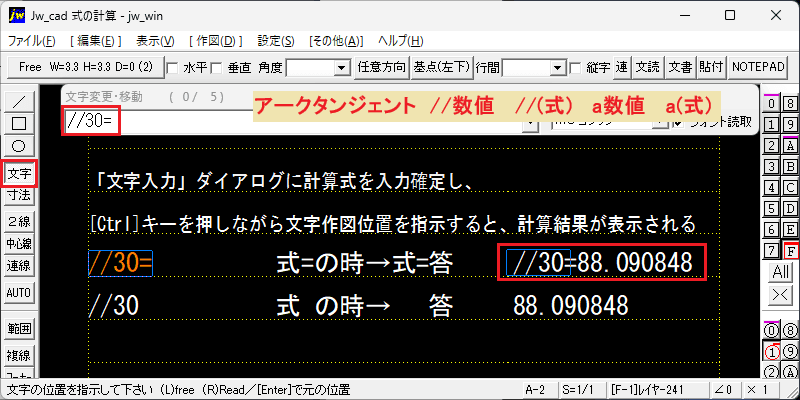Screen dimensions: 800x400
Task: Click the layer All button
Action: (781, 272)
